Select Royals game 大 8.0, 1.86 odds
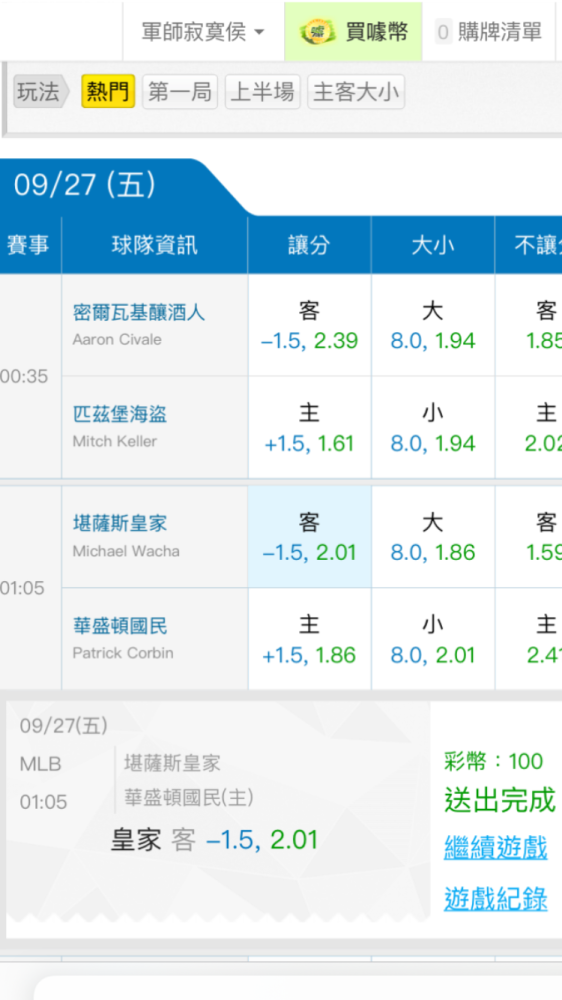562x1000 pixels. [x=433, y=536]
